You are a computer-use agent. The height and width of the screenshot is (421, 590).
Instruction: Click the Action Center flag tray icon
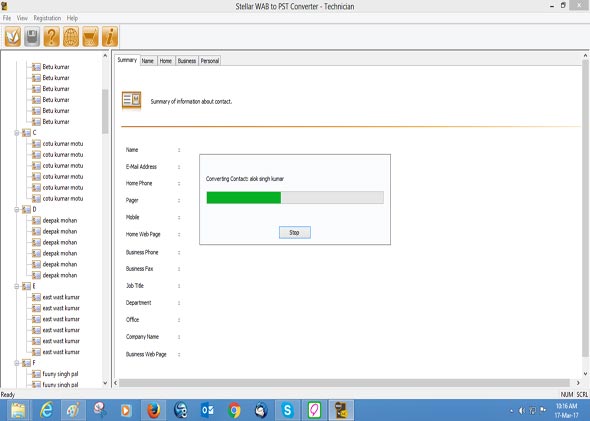coord(543,410)
